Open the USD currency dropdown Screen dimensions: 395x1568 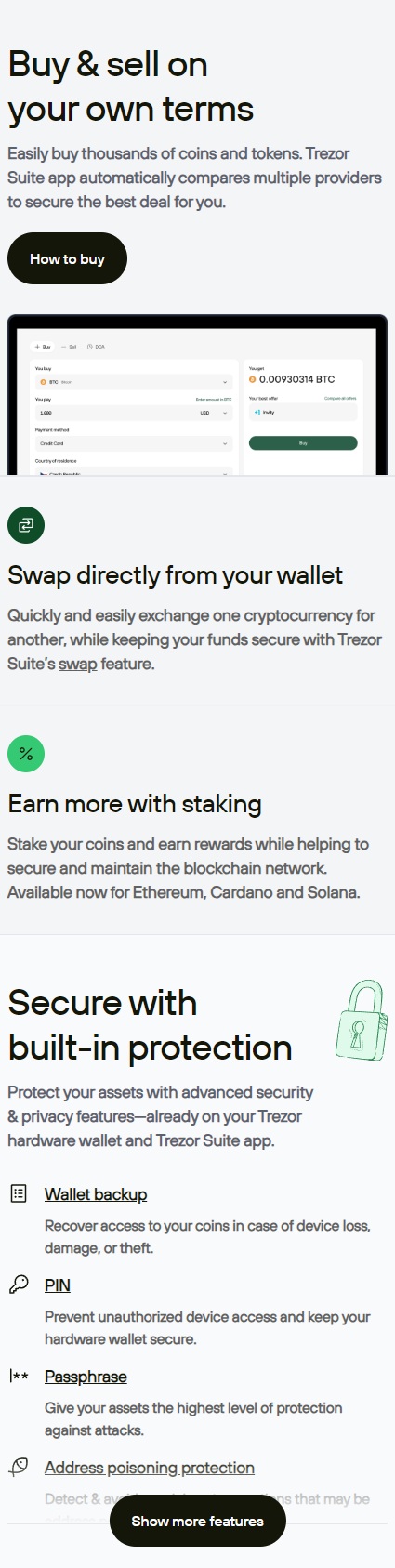click(214, 413)
